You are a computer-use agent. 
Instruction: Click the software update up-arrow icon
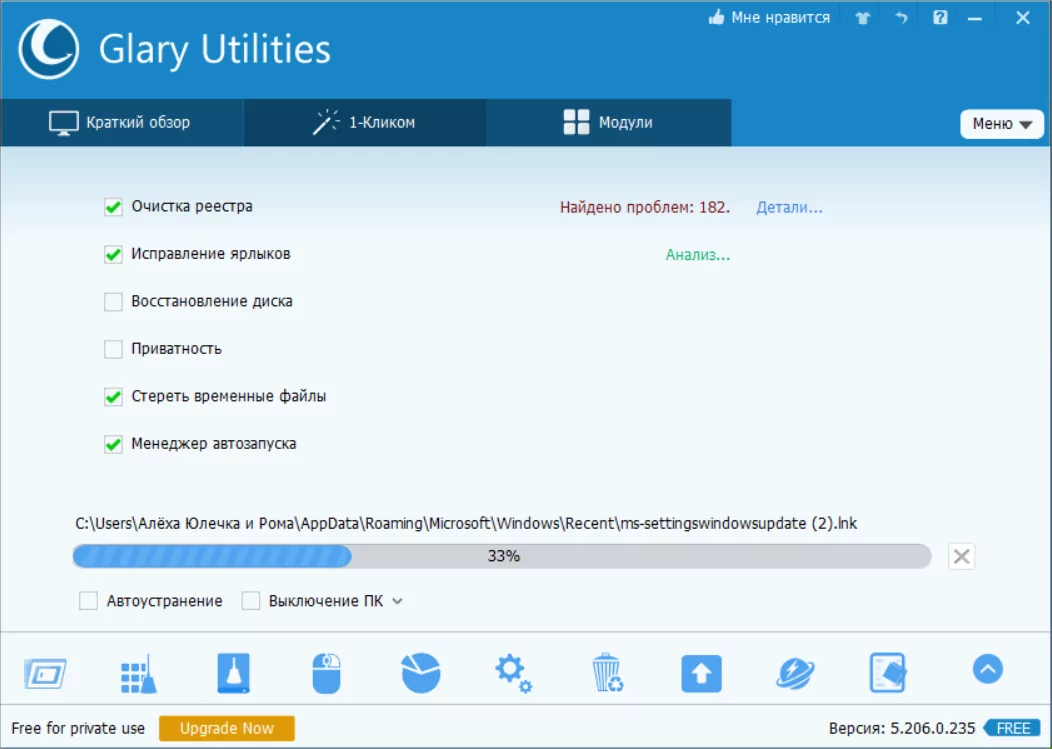[x=701, y=673]
